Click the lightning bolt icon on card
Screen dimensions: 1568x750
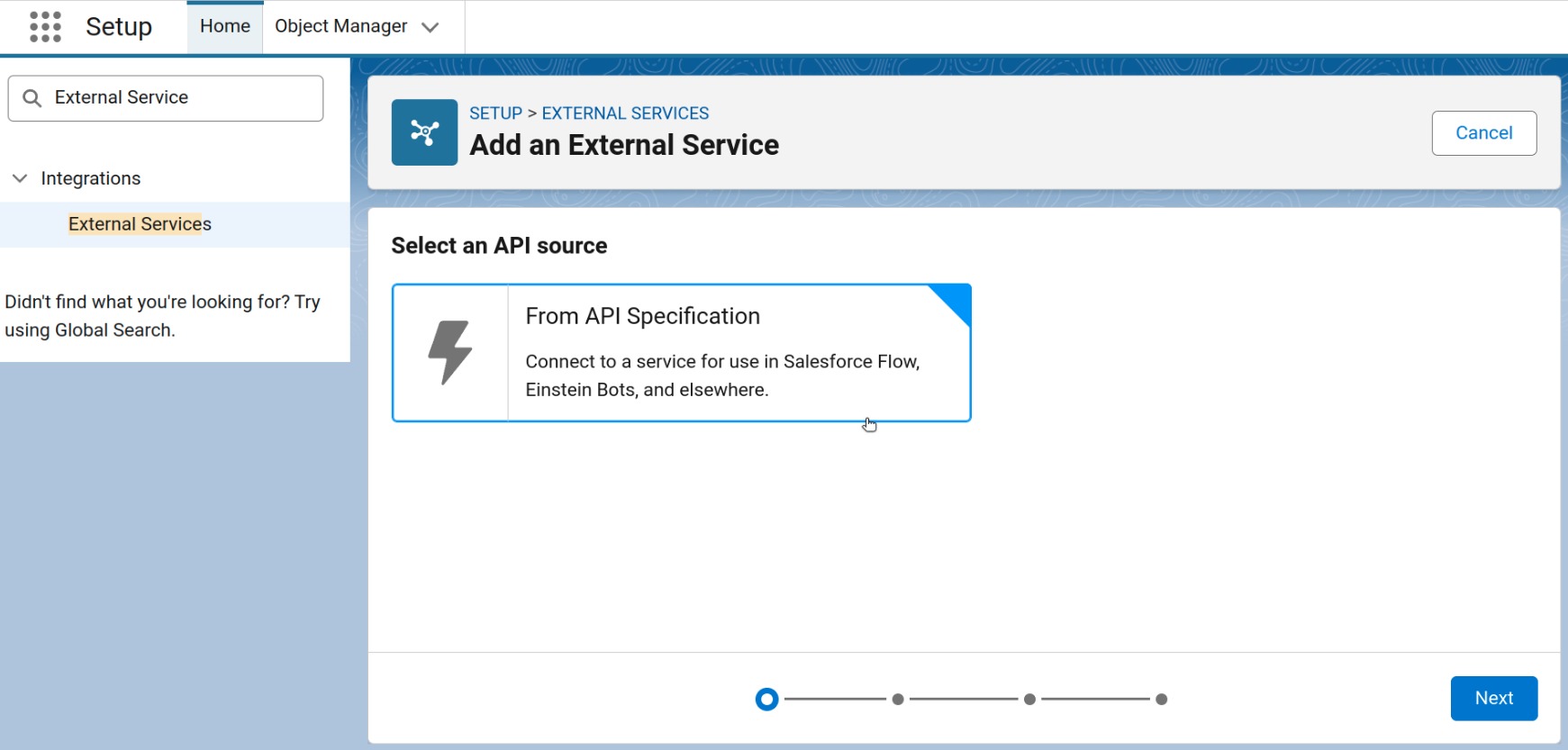450,352
